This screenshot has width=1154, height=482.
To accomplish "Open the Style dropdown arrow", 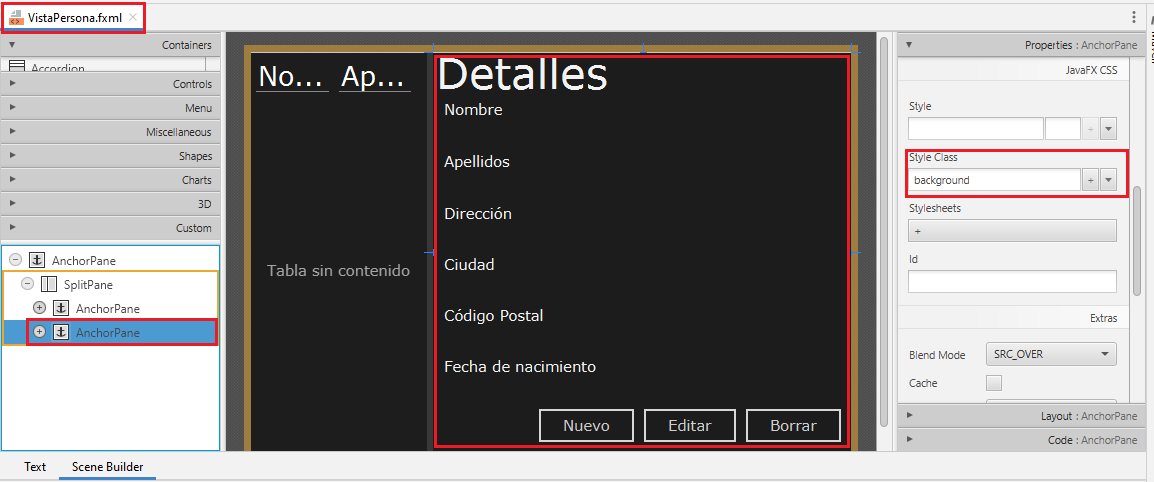I will point(1109,129).
